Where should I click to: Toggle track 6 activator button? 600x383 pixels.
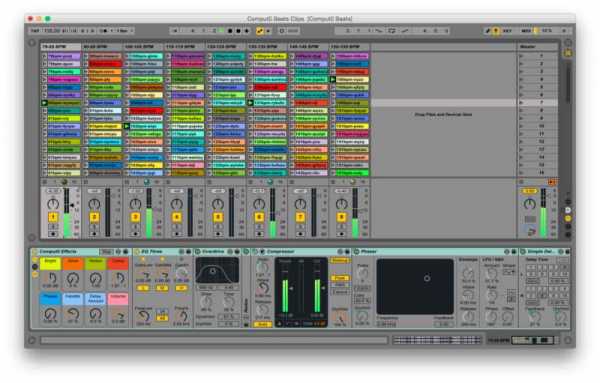pos(259,217)
